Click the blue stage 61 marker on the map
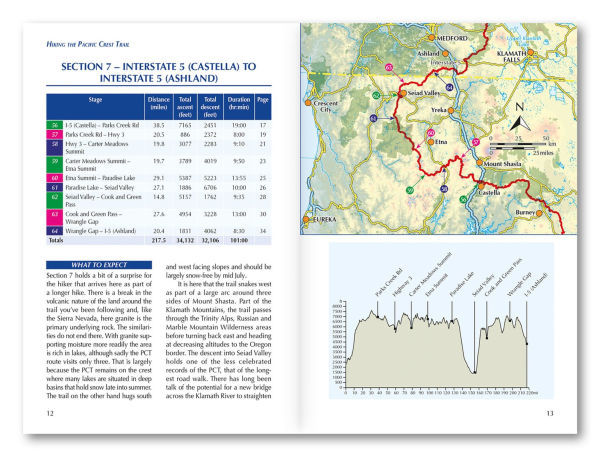 (x=374, y=119)
